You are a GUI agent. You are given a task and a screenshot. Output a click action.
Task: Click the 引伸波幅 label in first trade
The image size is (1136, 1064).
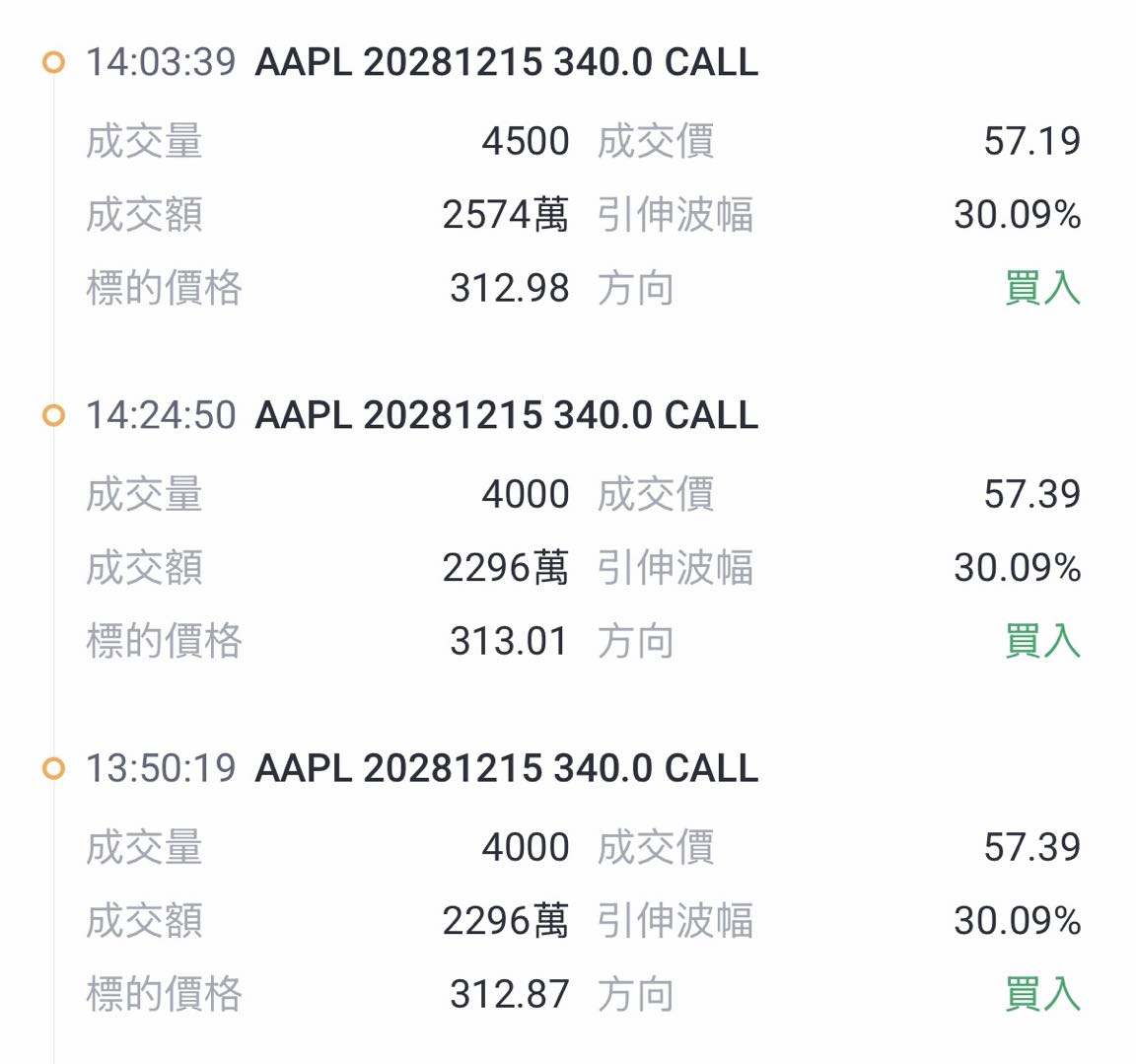click(x=675, y=214)
